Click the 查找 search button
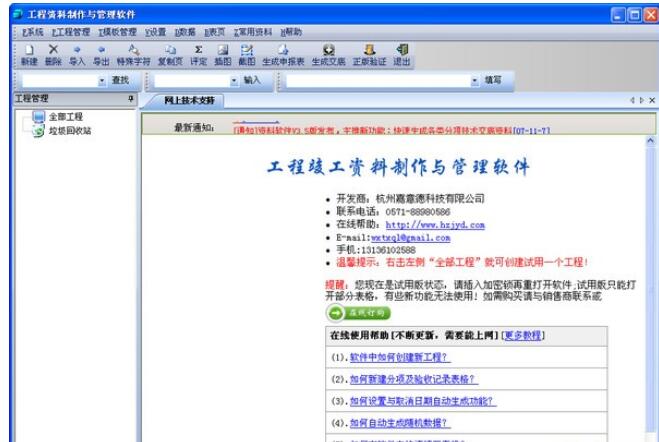Screen dimensions: 659x442 [x=120, y=80]
